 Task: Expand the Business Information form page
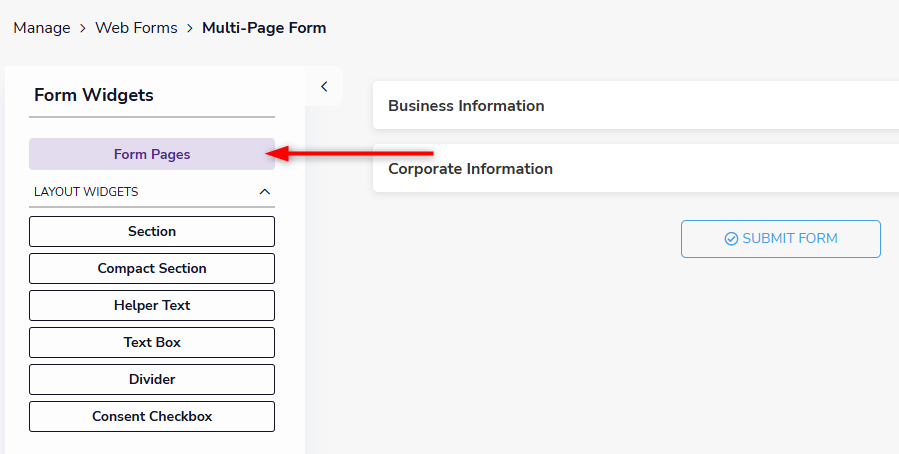tap(466, 106)
